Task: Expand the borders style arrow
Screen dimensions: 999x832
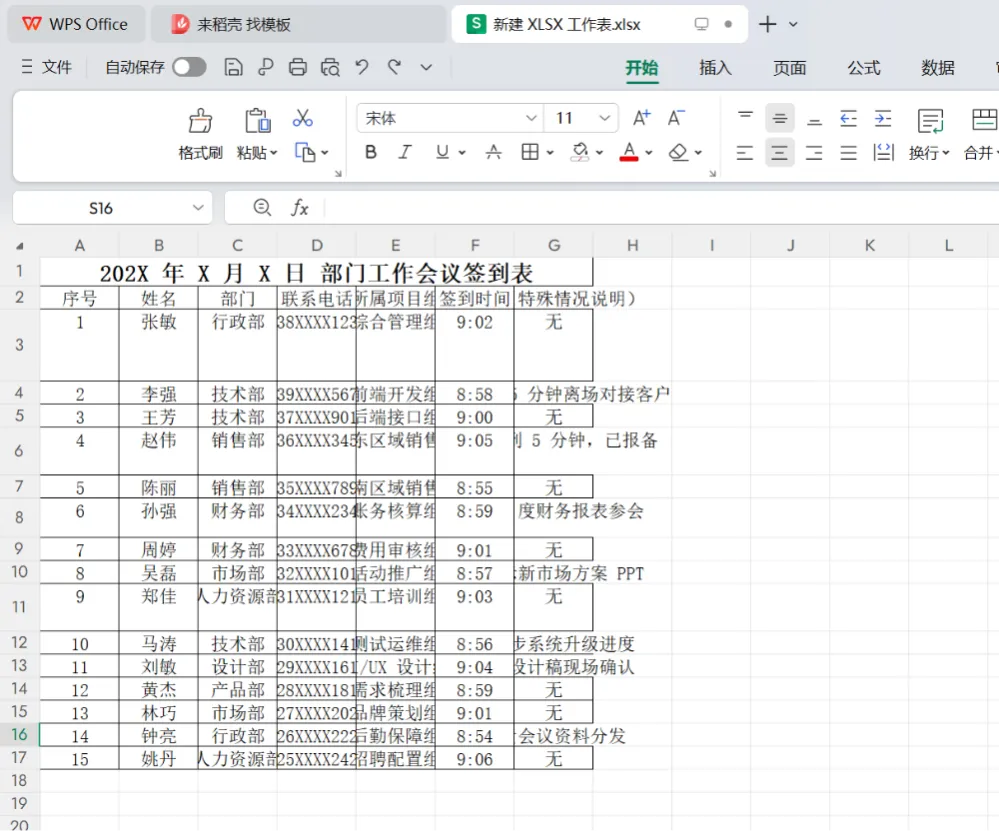Action: pyautogui.click(x=550, y=153)
